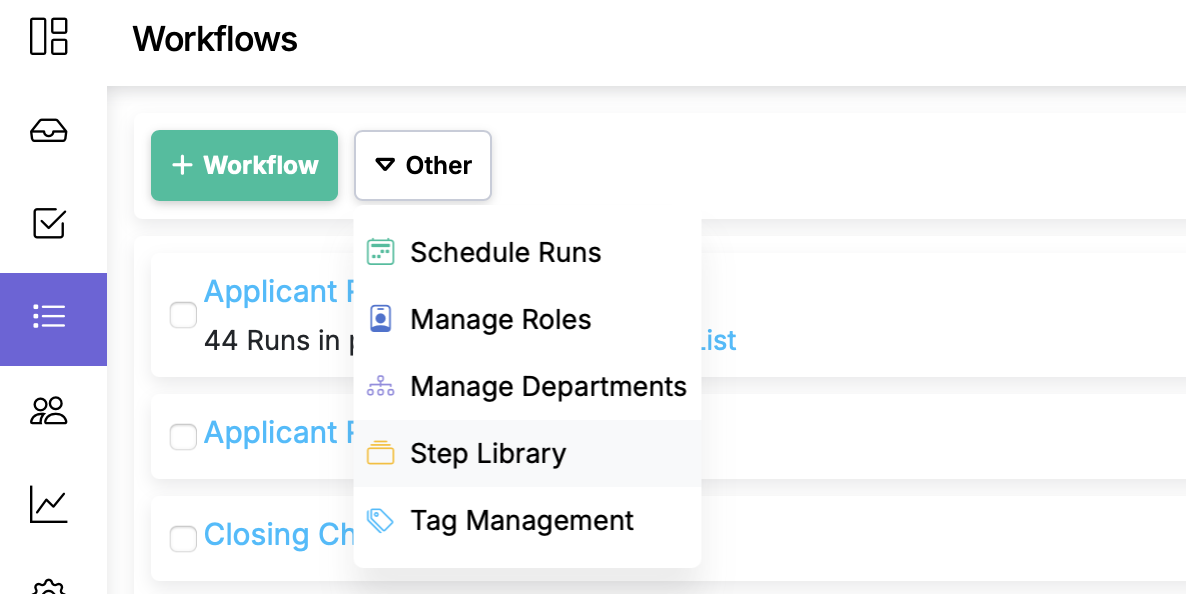
Task: Click the calendar icon beside Schedule Runs
Action: (x=381, y=252)
